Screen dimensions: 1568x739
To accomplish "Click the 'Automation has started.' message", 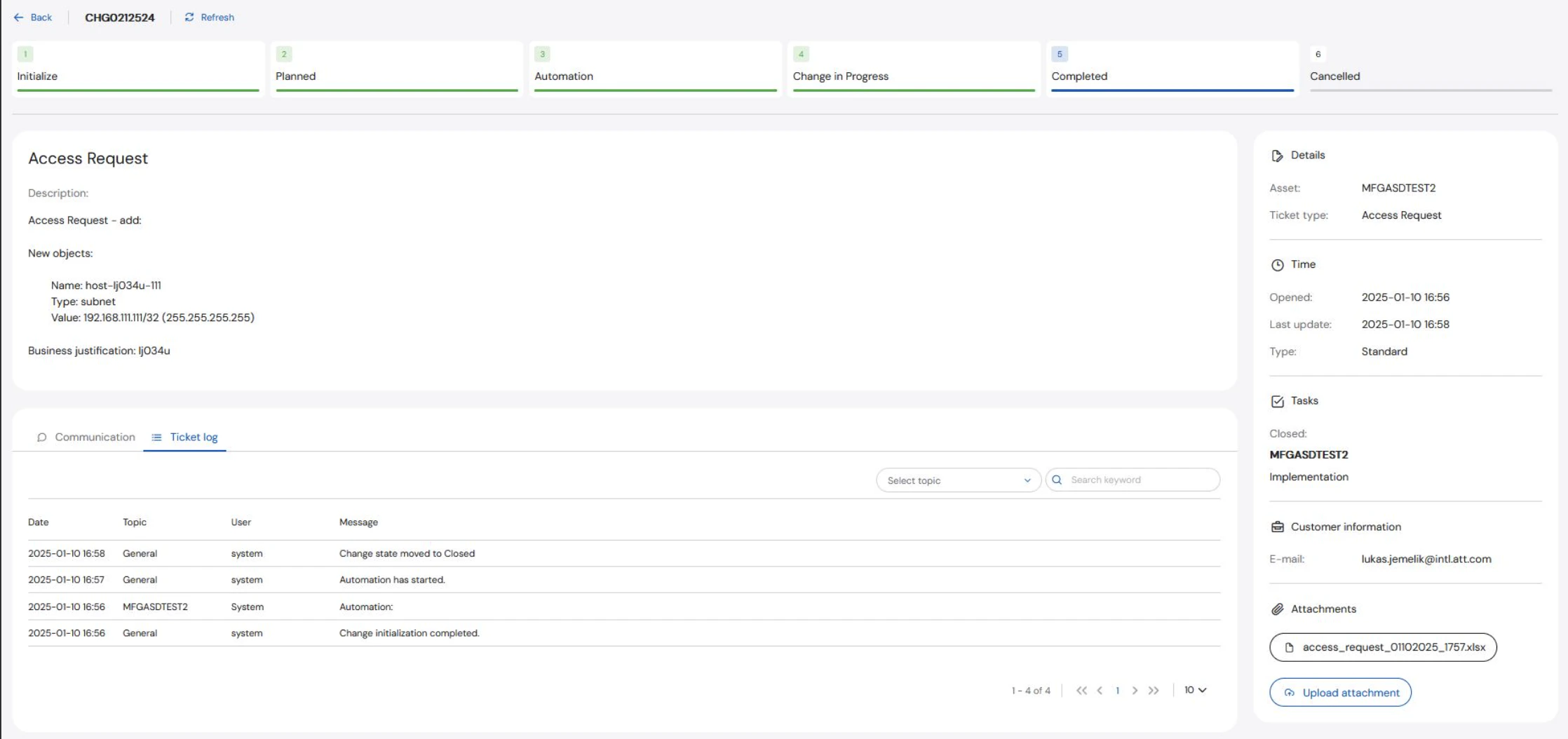I will (x=392, y=580).
